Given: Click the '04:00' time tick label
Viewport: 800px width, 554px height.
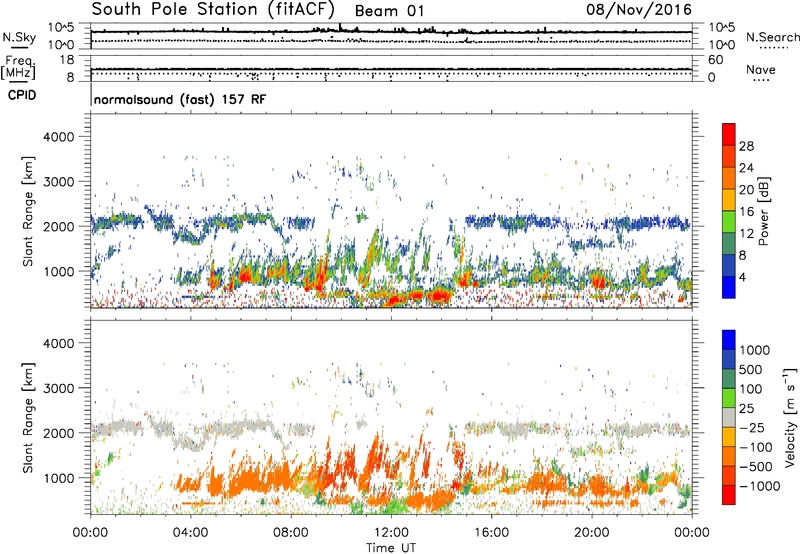Looking at the screenshot, I should (190, 533).
